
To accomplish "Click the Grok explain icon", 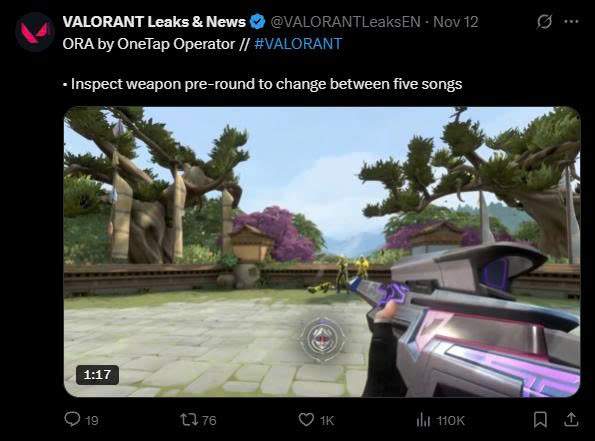I will [x=544, y=22].
